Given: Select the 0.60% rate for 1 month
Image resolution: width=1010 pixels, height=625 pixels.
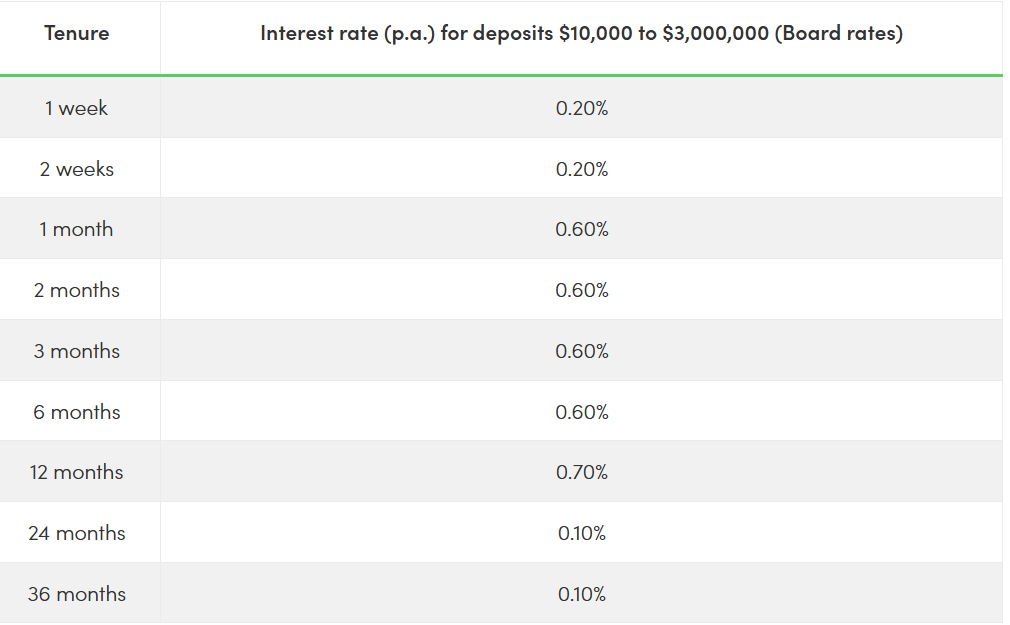Looking at the screenshot, I should [x=582, y=229].
